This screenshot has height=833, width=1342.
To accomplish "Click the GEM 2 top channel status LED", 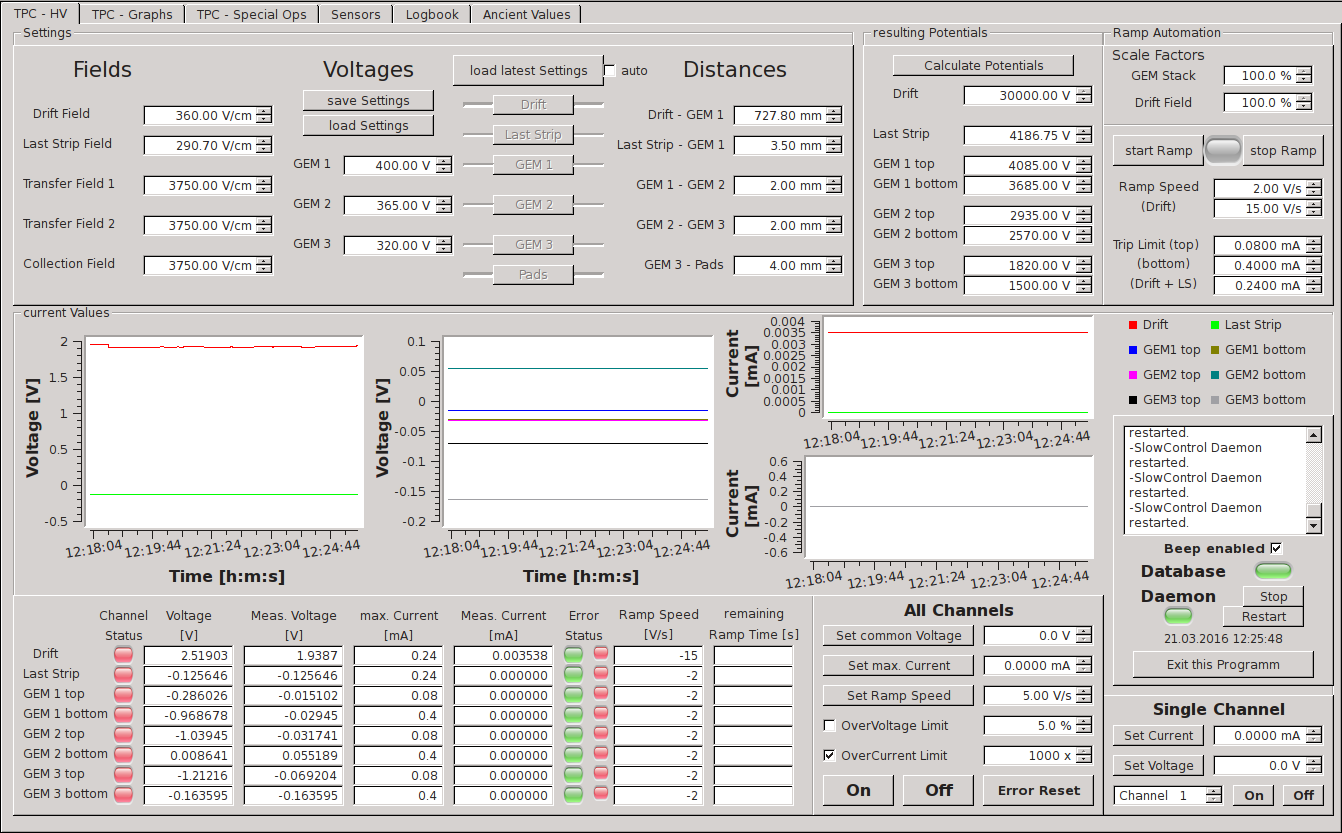I will coord(123,734).
